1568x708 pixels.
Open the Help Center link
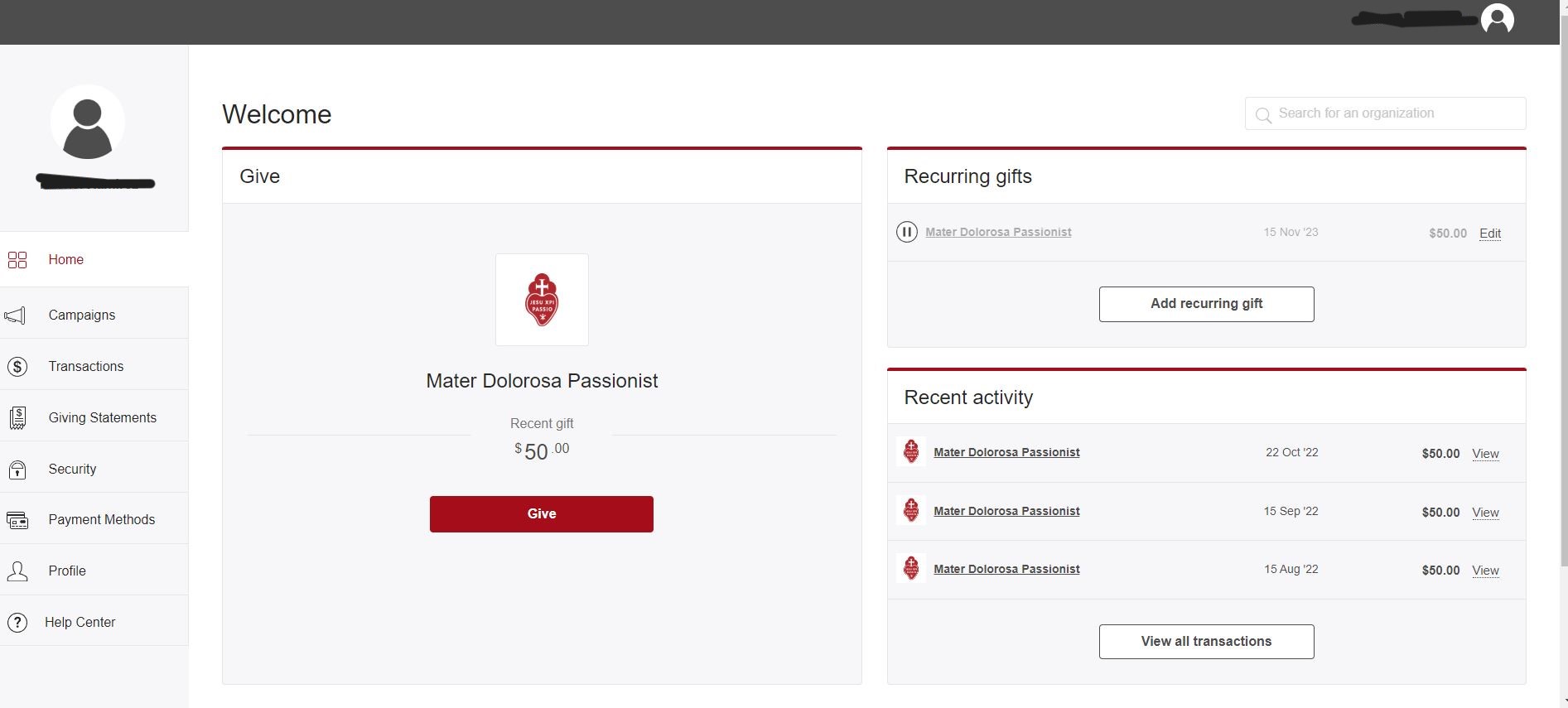[x=94, y=623]
